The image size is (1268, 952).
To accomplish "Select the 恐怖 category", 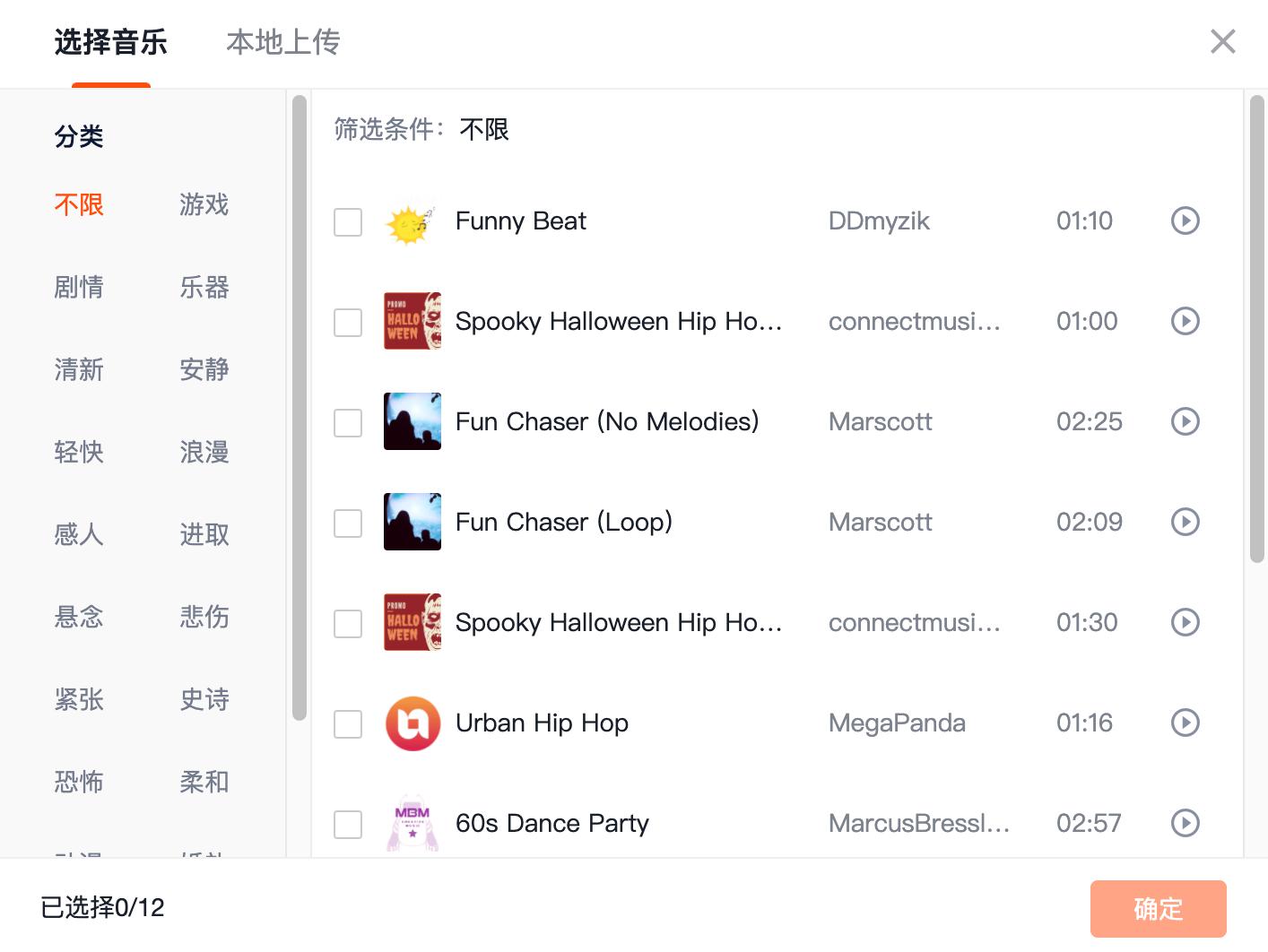I will [79, 783].
